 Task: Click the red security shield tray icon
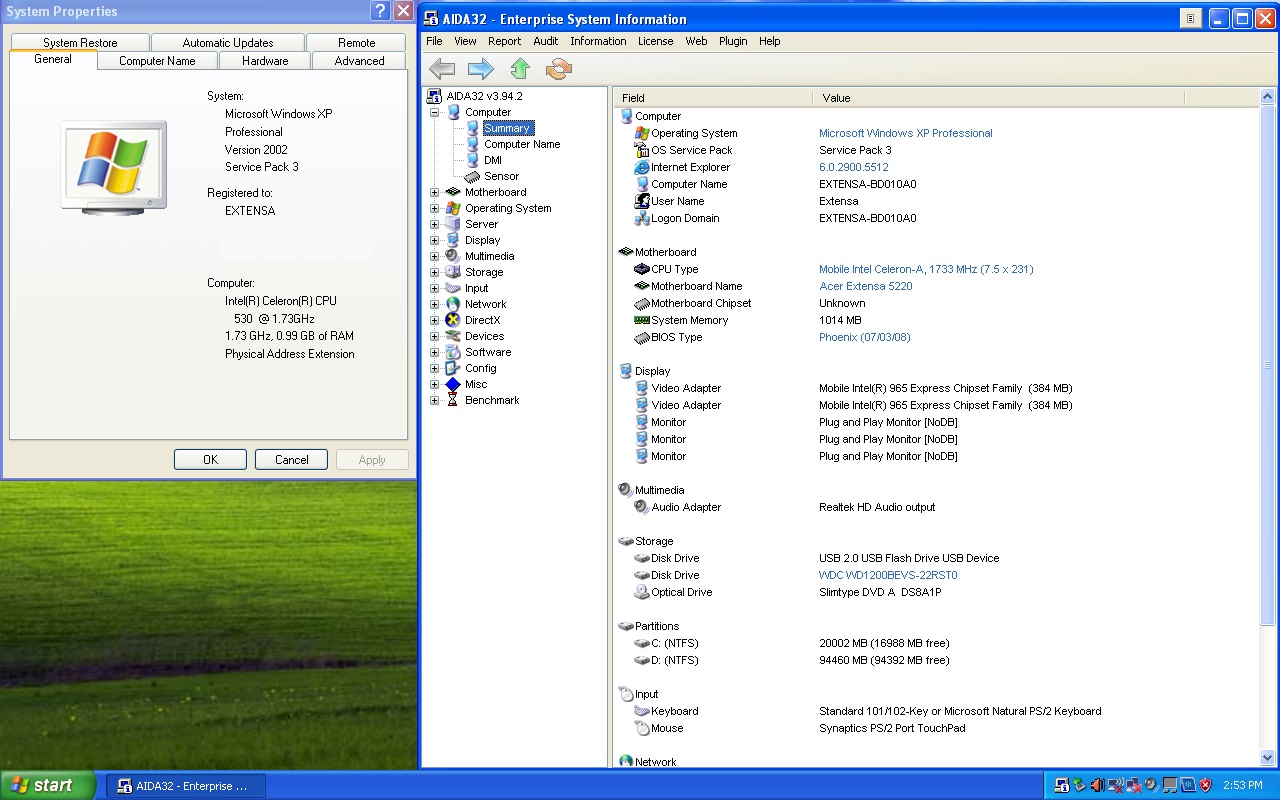(1205, 785)
